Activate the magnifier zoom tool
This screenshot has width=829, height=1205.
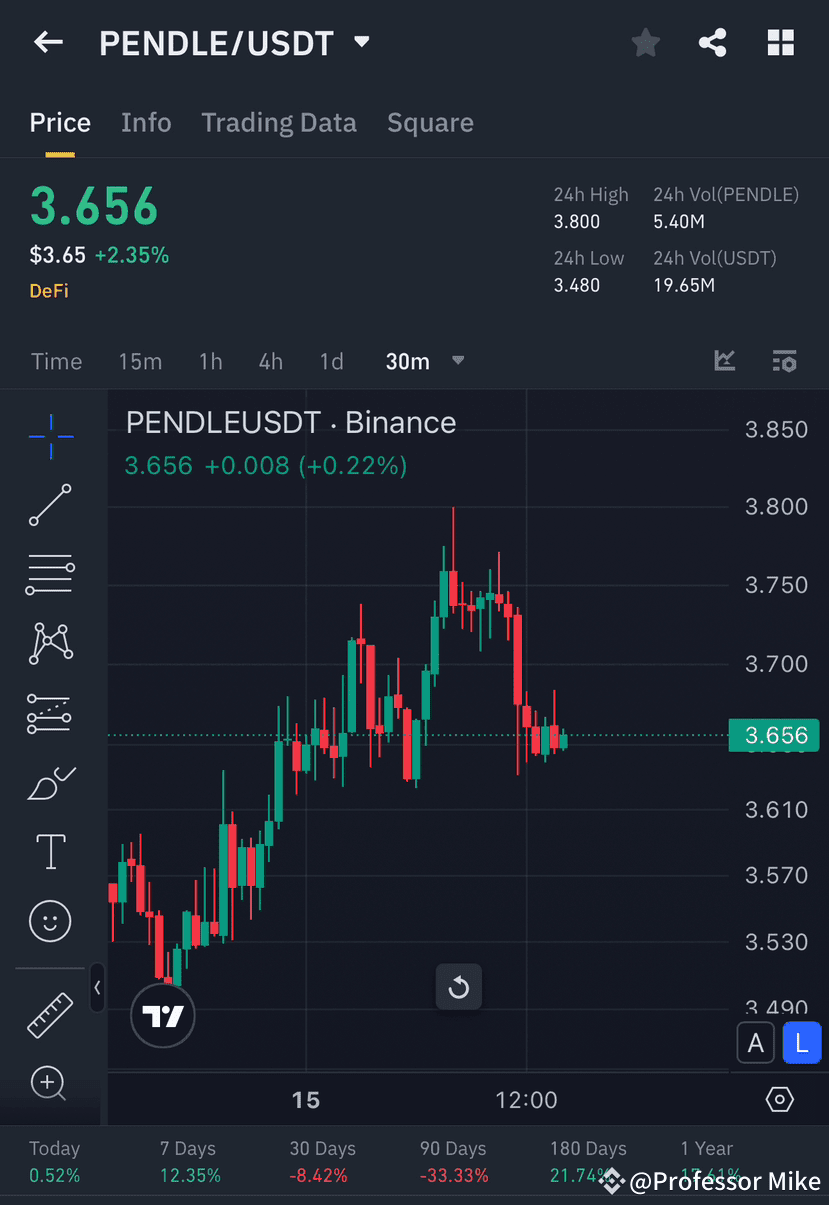pyautogui.click(x=49, y=1083)
